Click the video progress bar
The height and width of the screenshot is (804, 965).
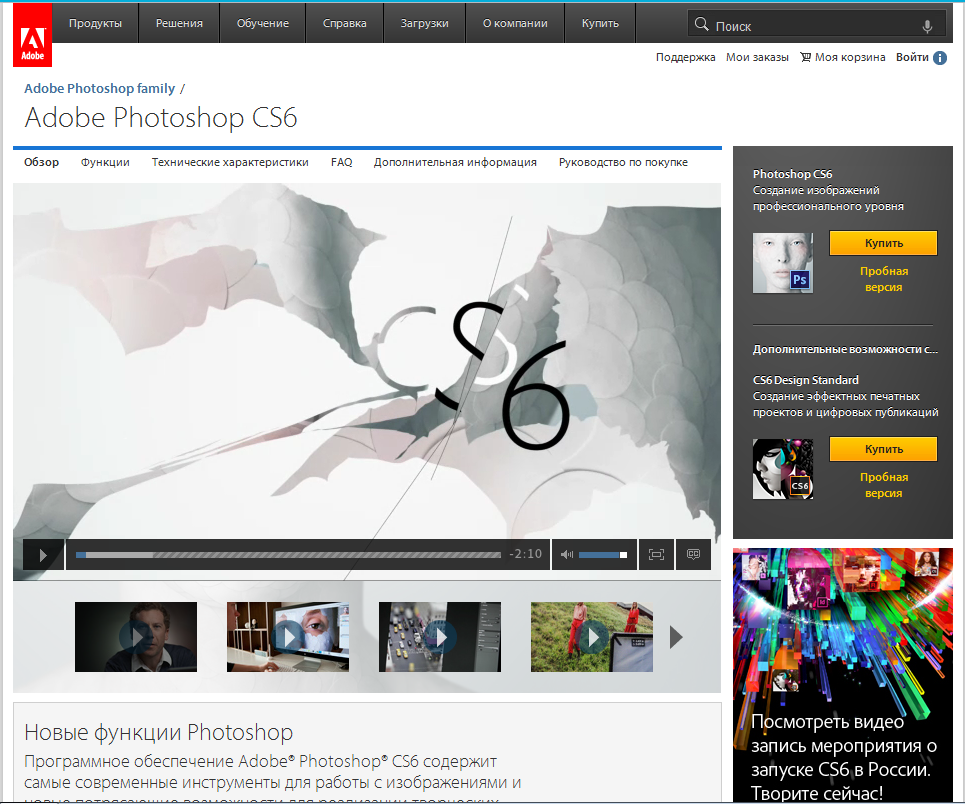(x=288, y=555)
